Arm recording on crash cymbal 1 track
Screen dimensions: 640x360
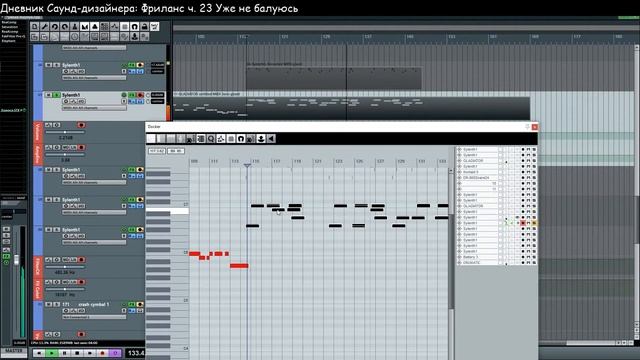click(140, 304)
